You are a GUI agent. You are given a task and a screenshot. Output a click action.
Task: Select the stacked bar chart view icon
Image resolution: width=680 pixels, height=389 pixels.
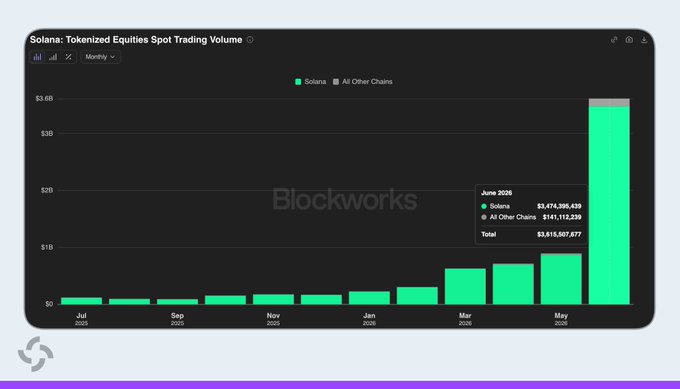(38, 57)
